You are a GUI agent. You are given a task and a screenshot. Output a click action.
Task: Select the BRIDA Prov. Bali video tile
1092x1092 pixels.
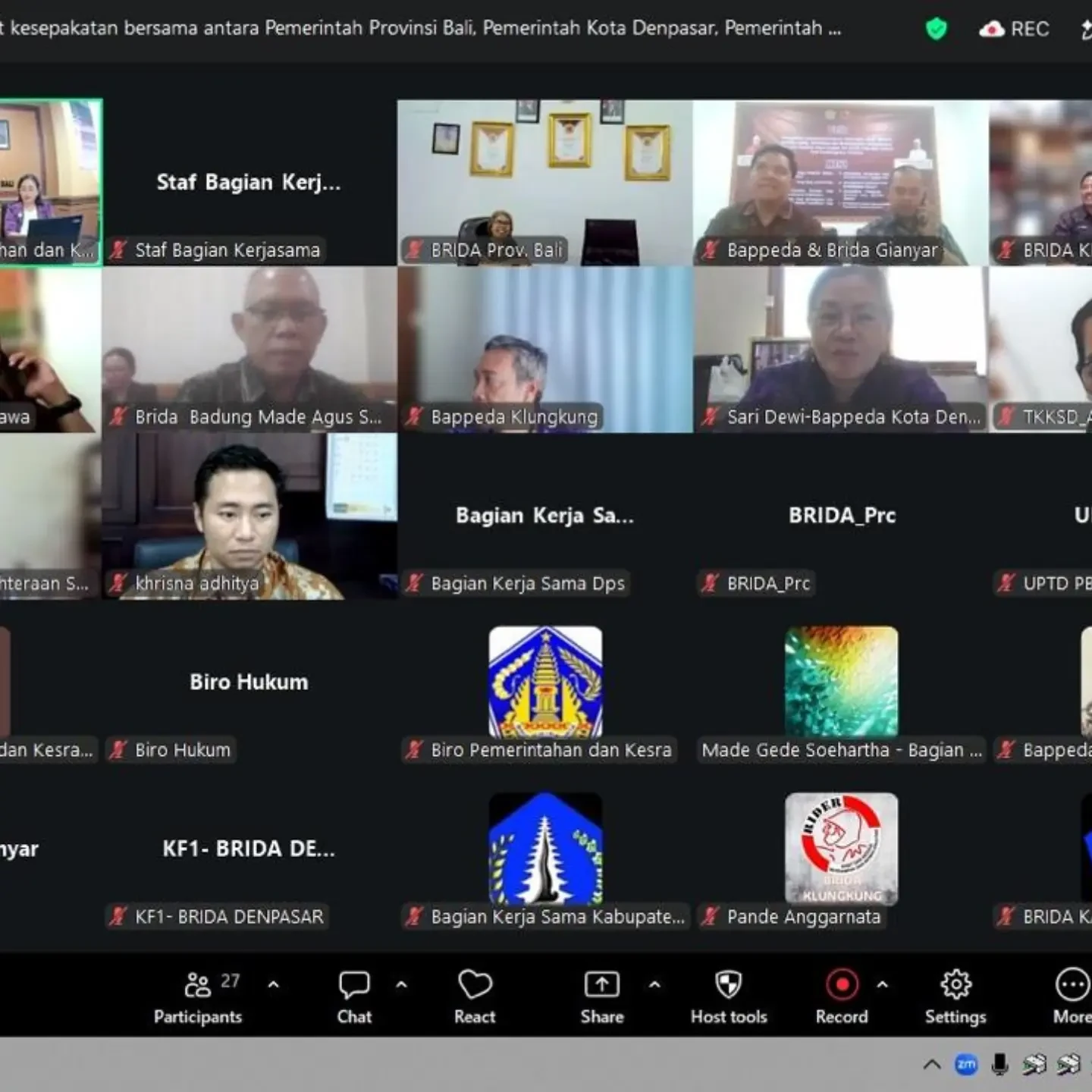tap(545, 183)
